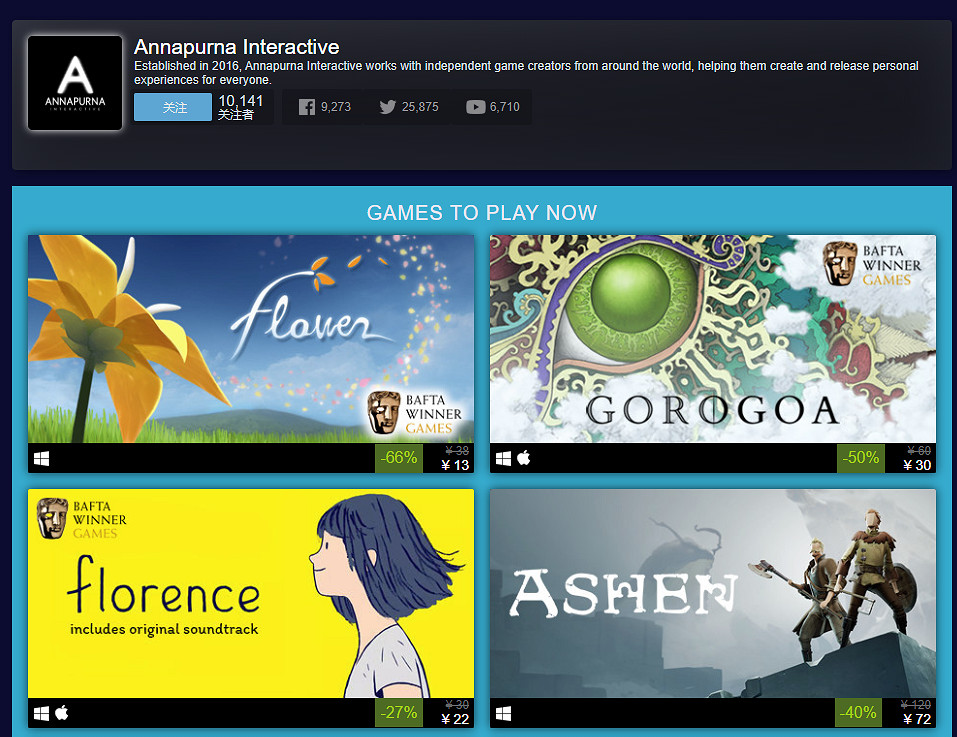Open the Facebook page icon
This screenshot has width=957, height=737.
point(307,107)
